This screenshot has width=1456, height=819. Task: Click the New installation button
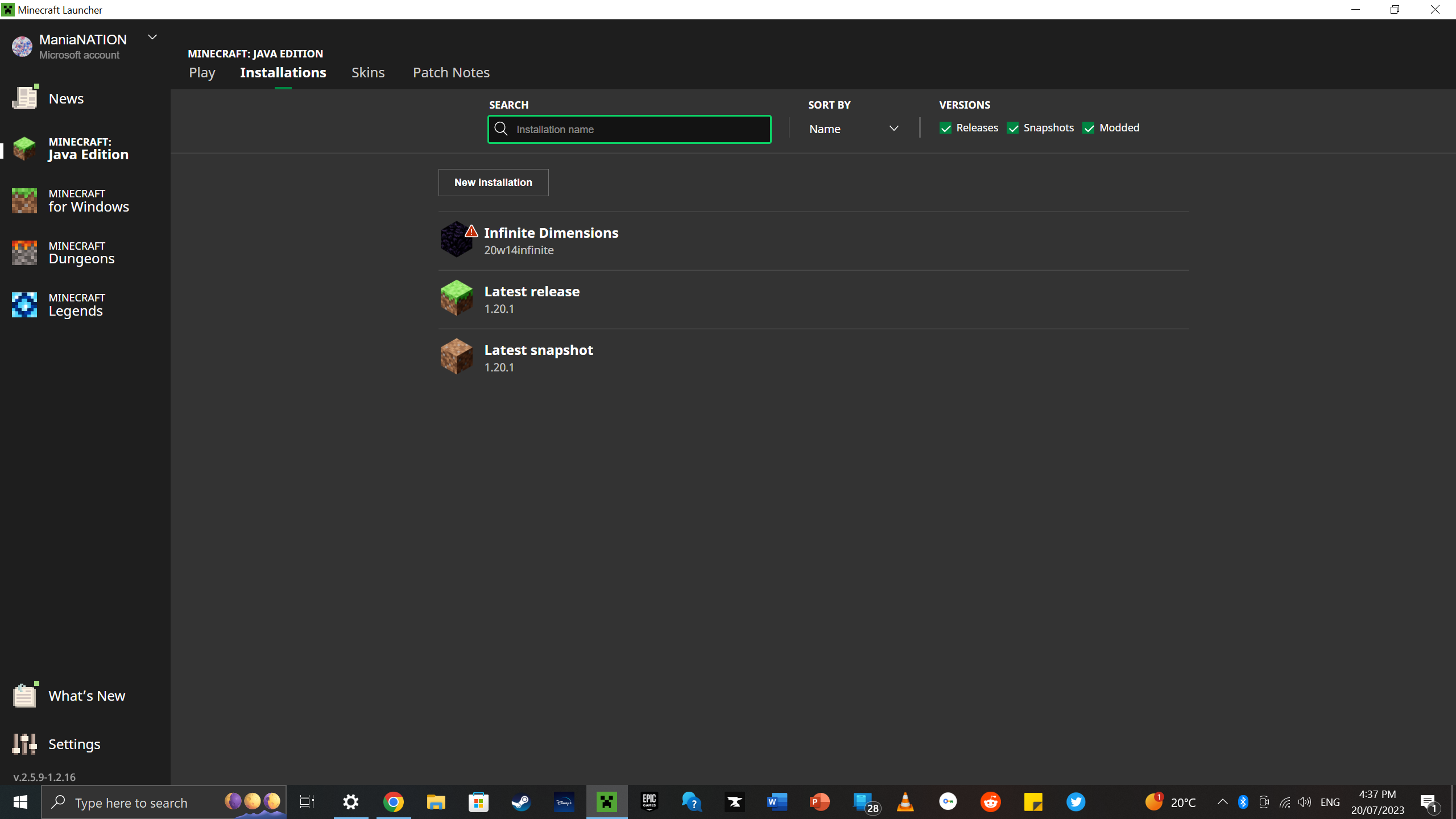click(x=493, y=183)
